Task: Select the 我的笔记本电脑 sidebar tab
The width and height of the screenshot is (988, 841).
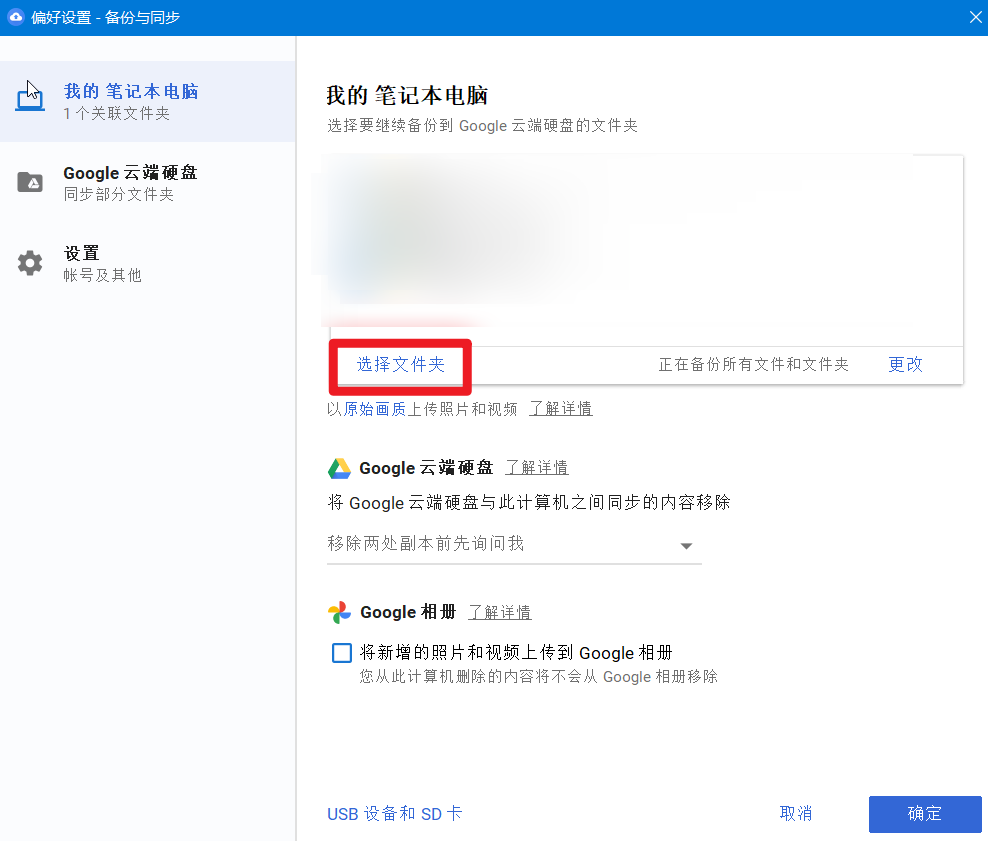Action: click(147, 101)
